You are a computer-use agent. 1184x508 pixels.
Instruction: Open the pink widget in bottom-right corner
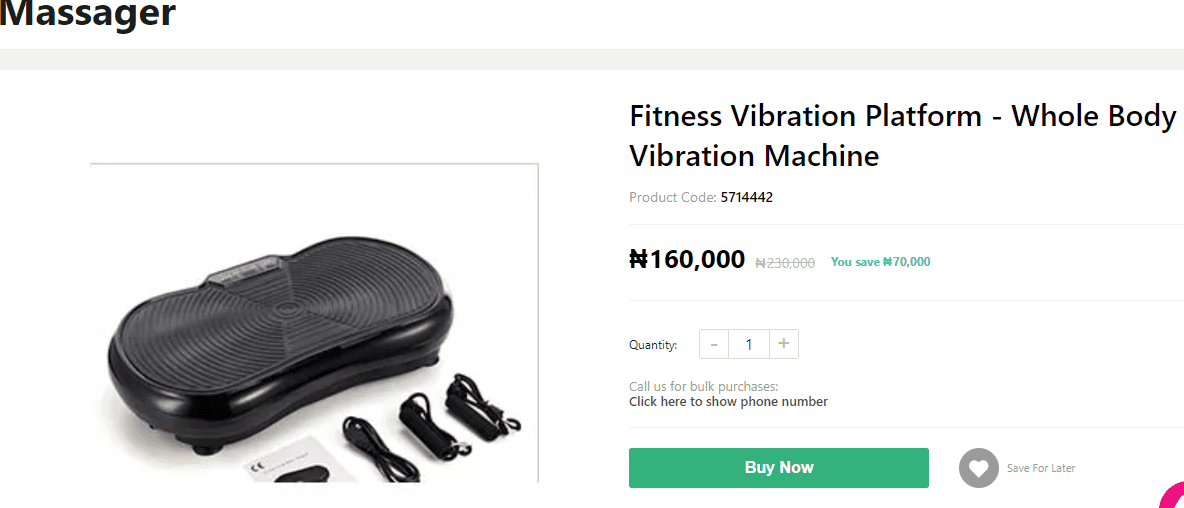point(1174,497)
